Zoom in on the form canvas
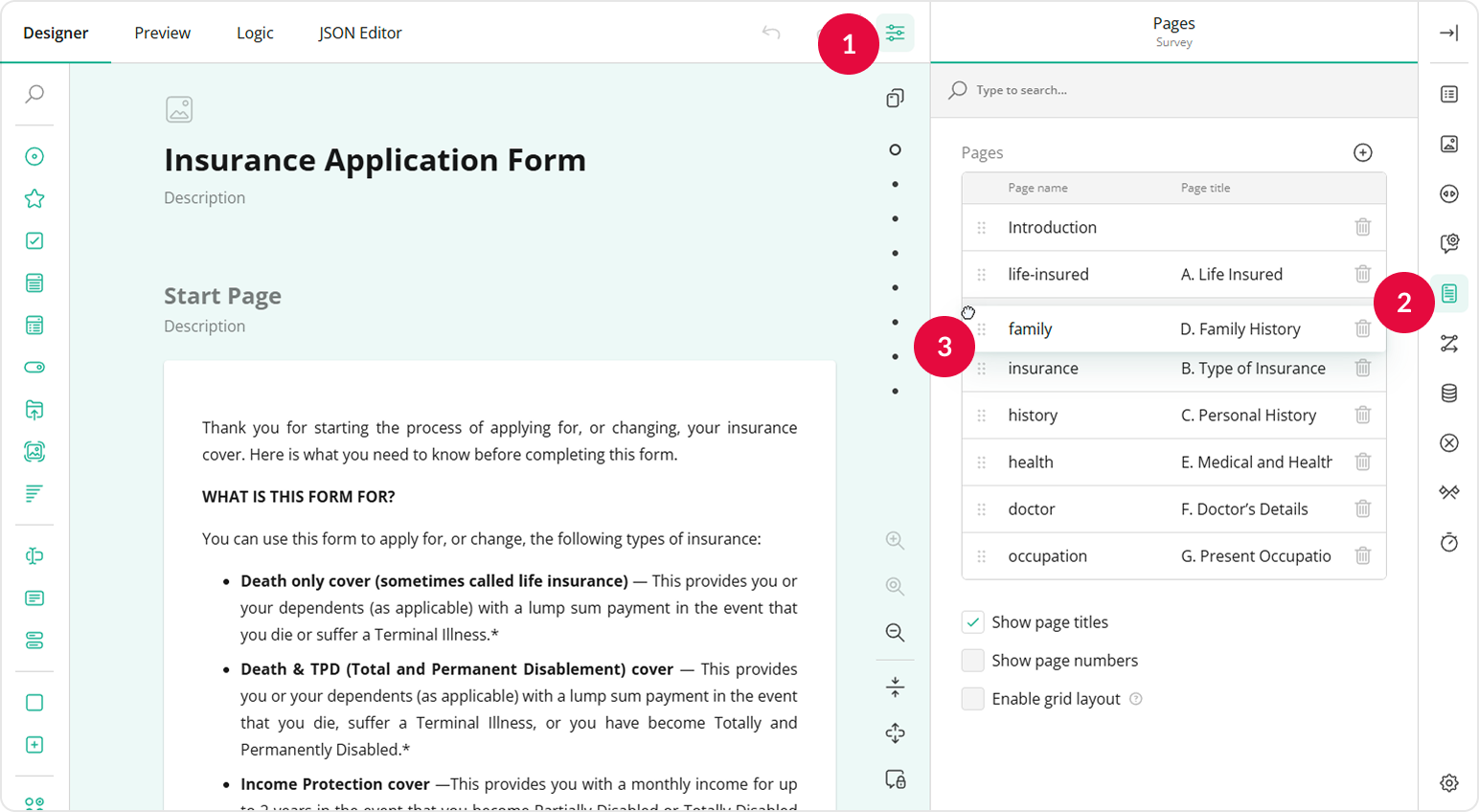 (895, 539)
